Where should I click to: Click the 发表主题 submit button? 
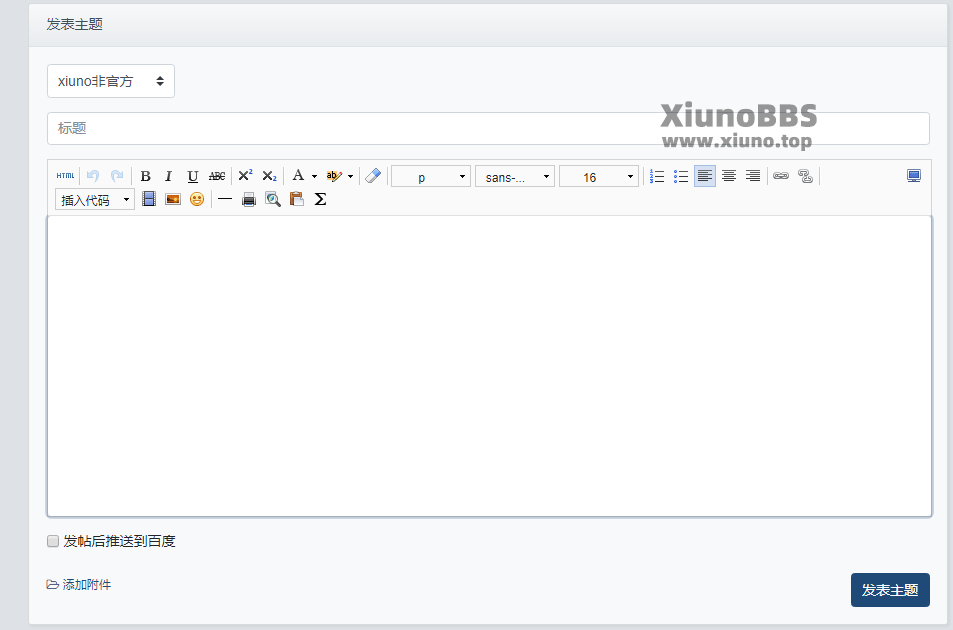tap(890, 590)
